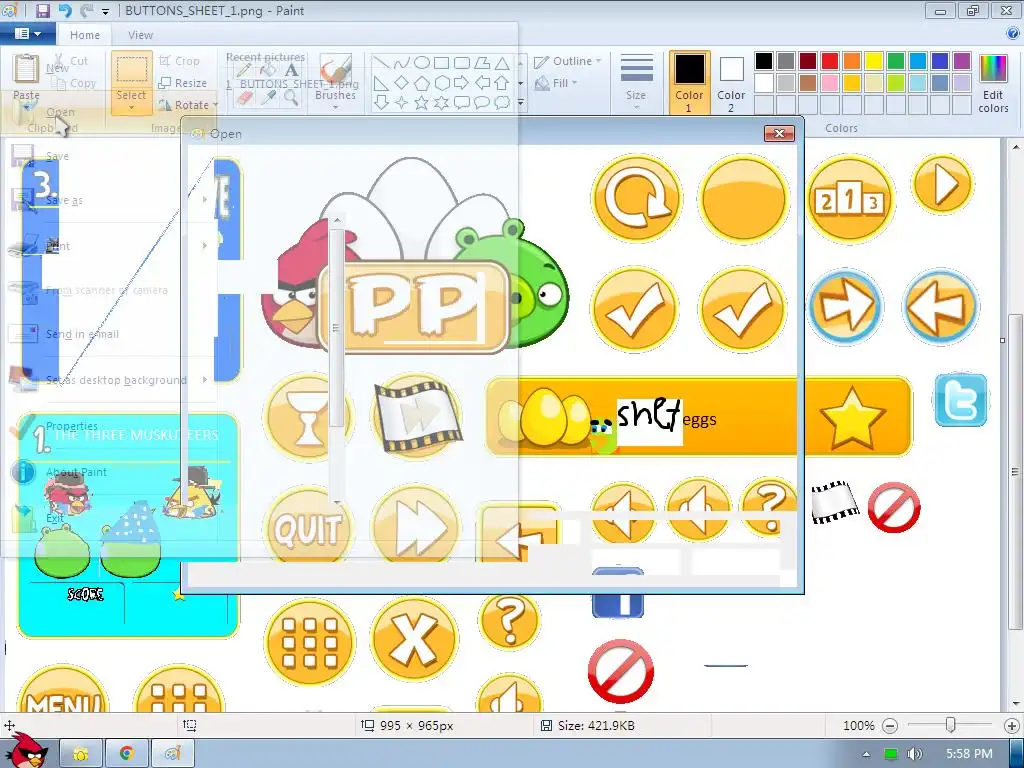1024x768 pixels.
Task: Switch to the Home tab
Action: tap(85, 35)
